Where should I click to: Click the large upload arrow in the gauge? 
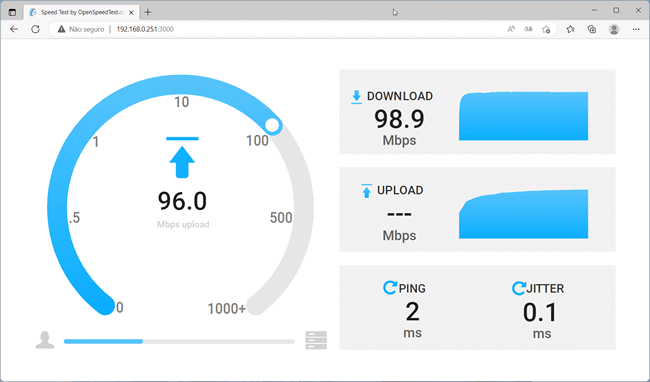[182, 157]
